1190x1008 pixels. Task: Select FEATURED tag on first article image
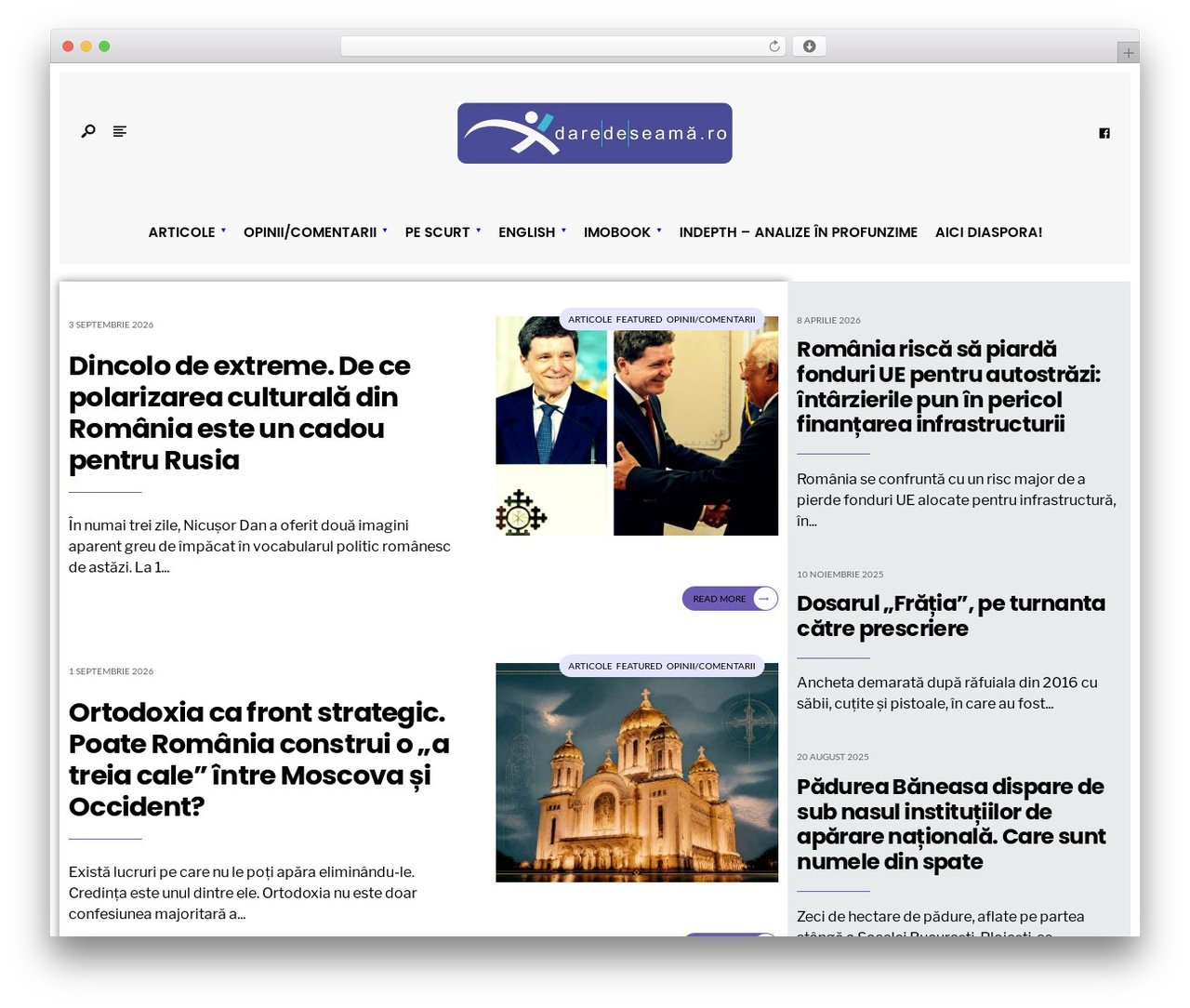click(x=639, y=320)
